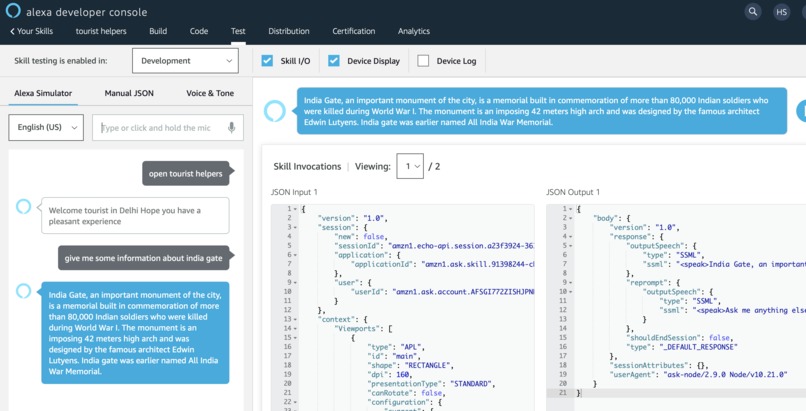Go back via Your Skills arrow
806x411 pixels.
[x=31, y=31]
